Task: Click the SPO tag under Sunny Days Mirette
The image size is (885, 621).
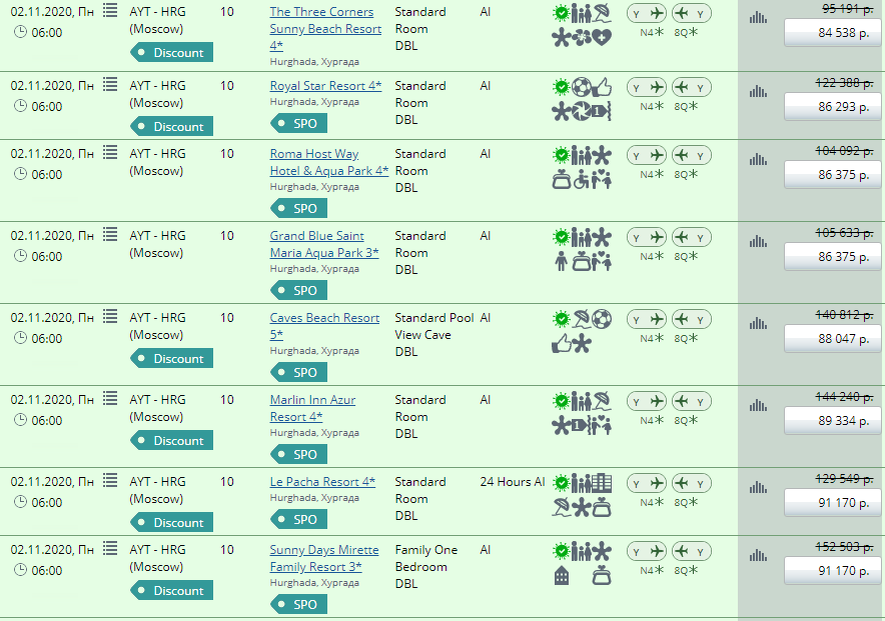Action: coord(299,604)
